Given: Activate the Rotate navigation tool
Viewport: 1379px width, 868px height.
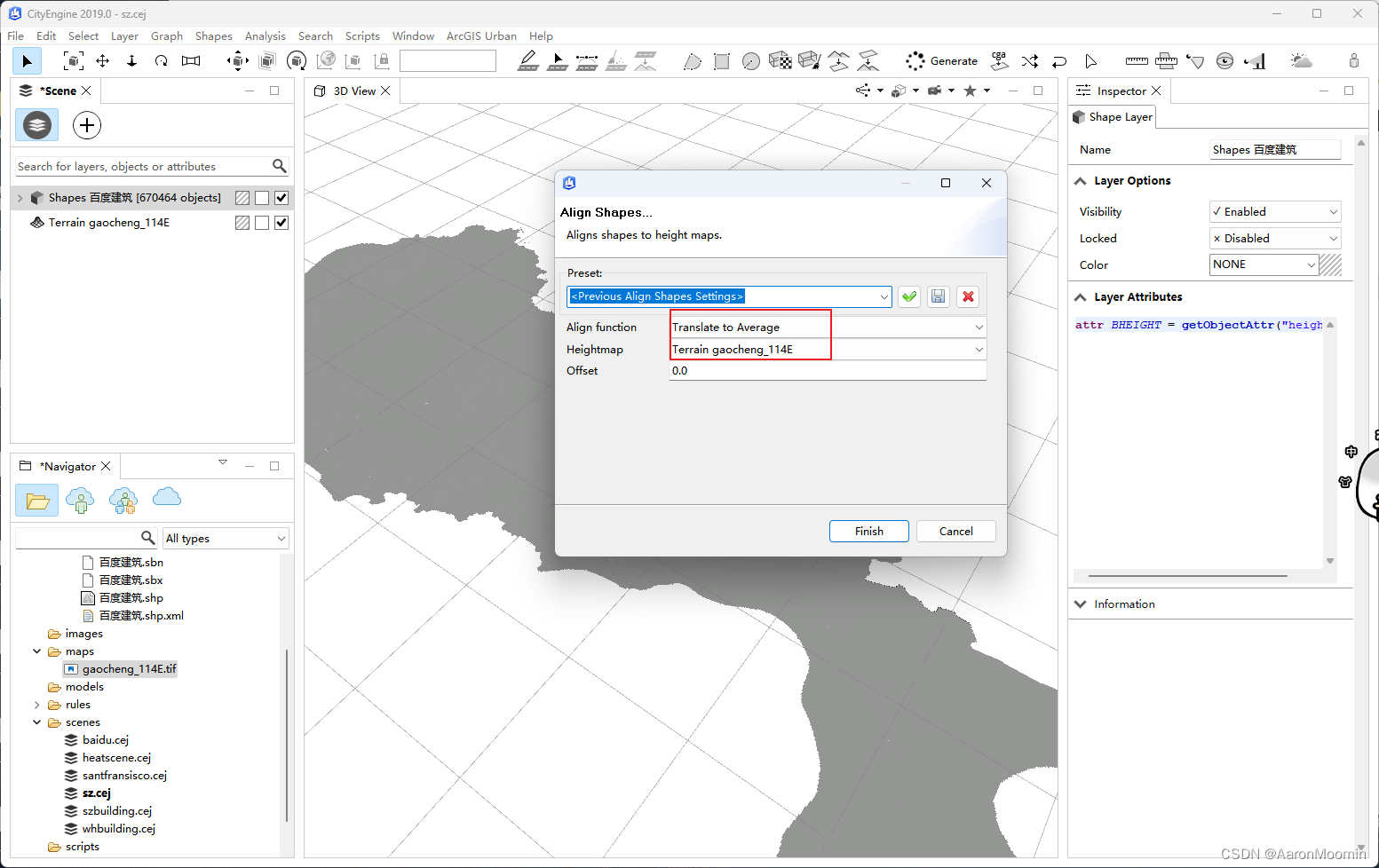Looking at the screenshot, I should pyautogui.click(x=161, y=60).
